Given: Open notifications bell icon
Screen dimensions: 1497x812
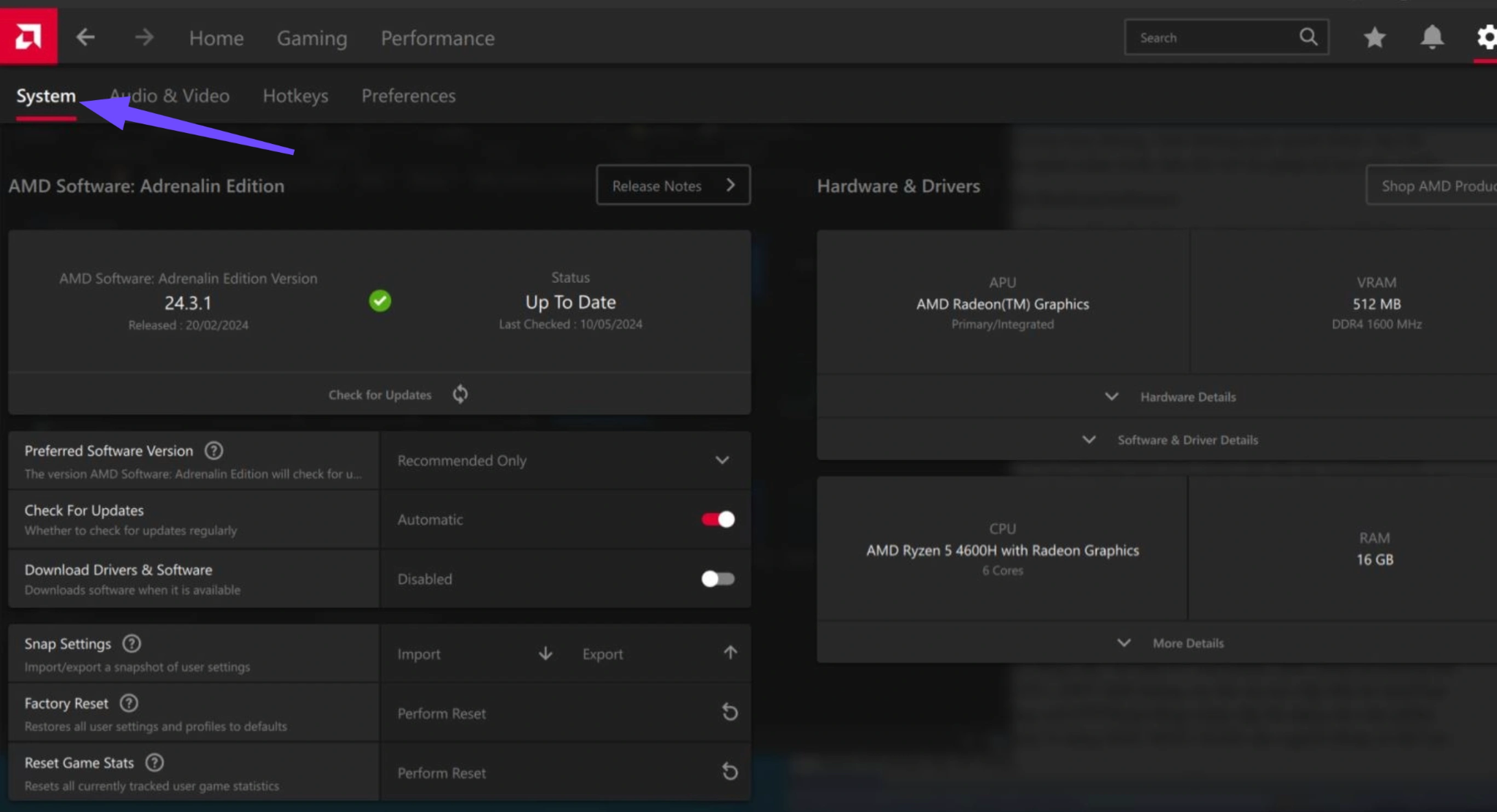Looking at the screenshot, I should (1432, 37).
